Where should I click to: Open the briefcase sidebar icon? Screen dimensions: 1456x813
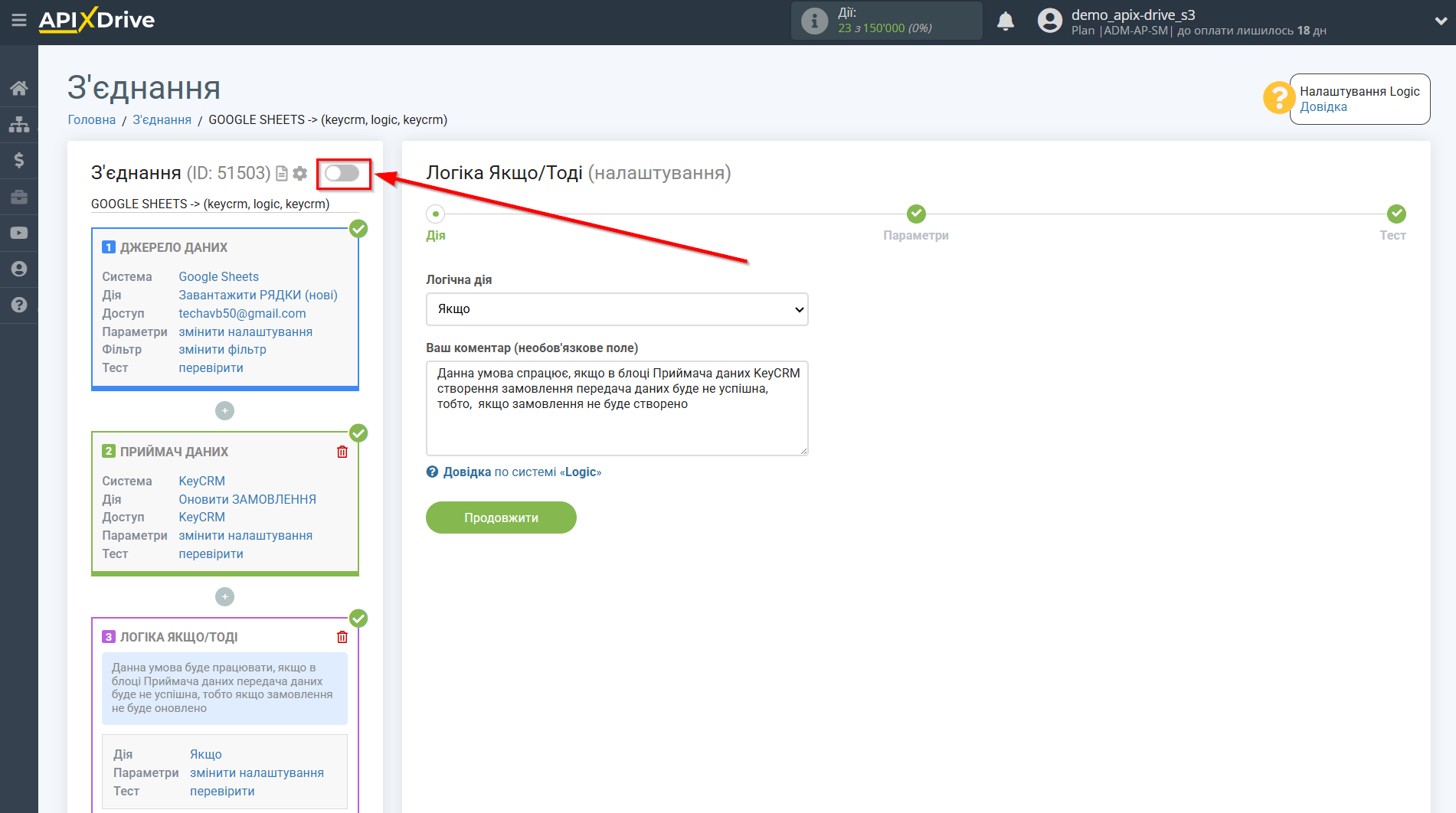19,197
